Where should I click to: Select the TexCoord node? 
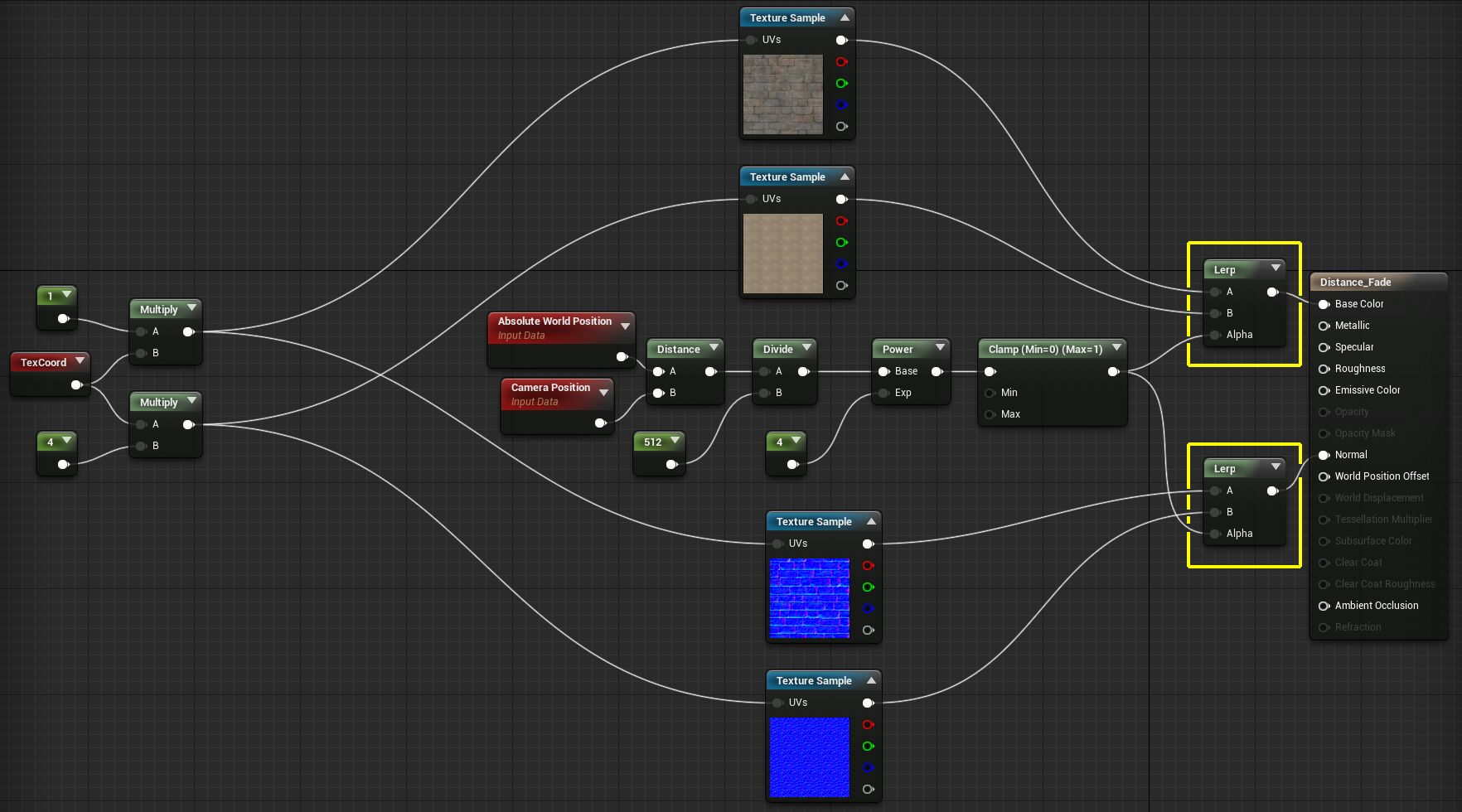(x=45, y=362)
